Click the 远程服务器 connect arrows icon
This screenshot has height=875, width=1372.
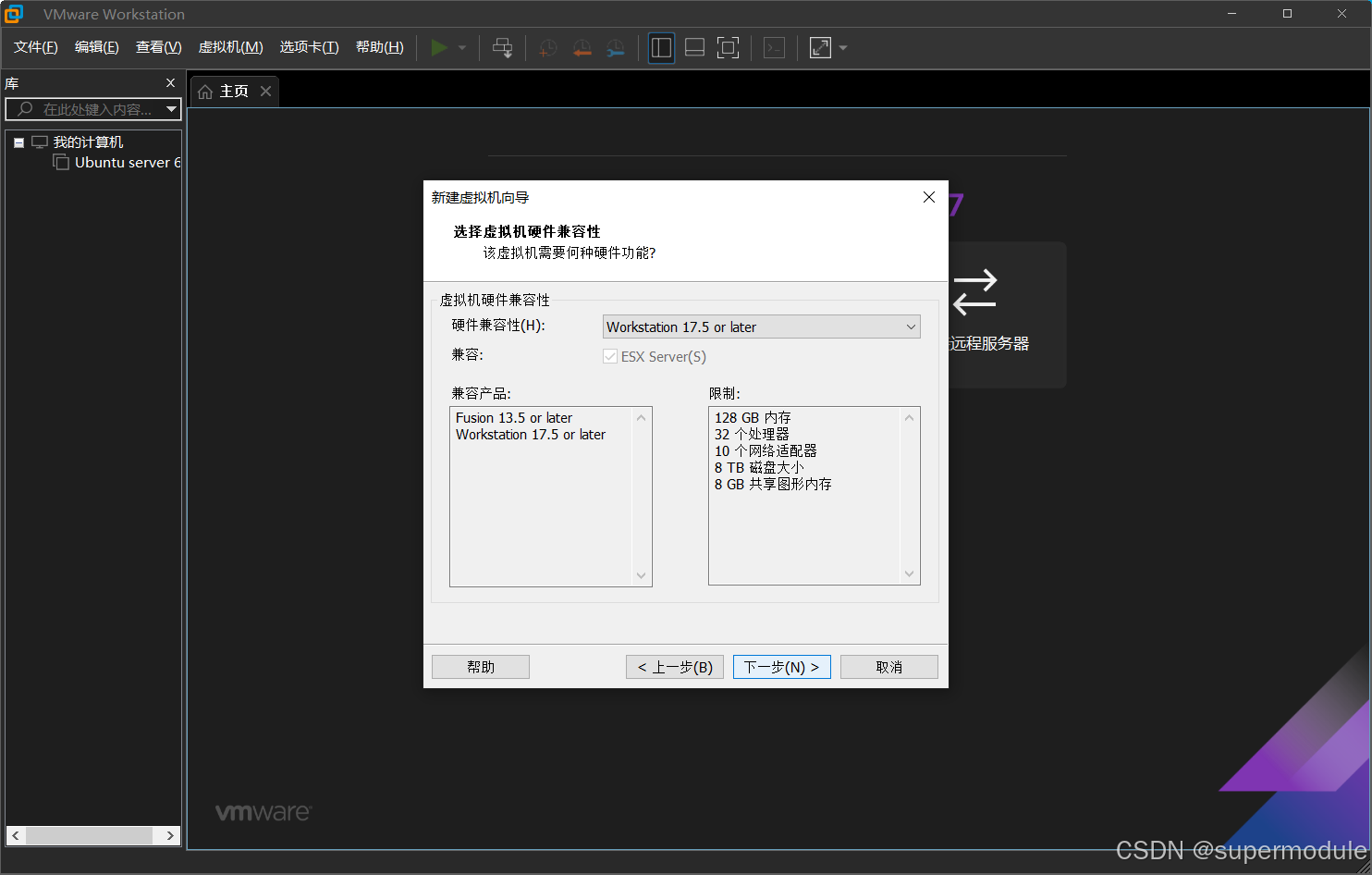point(974,292)
